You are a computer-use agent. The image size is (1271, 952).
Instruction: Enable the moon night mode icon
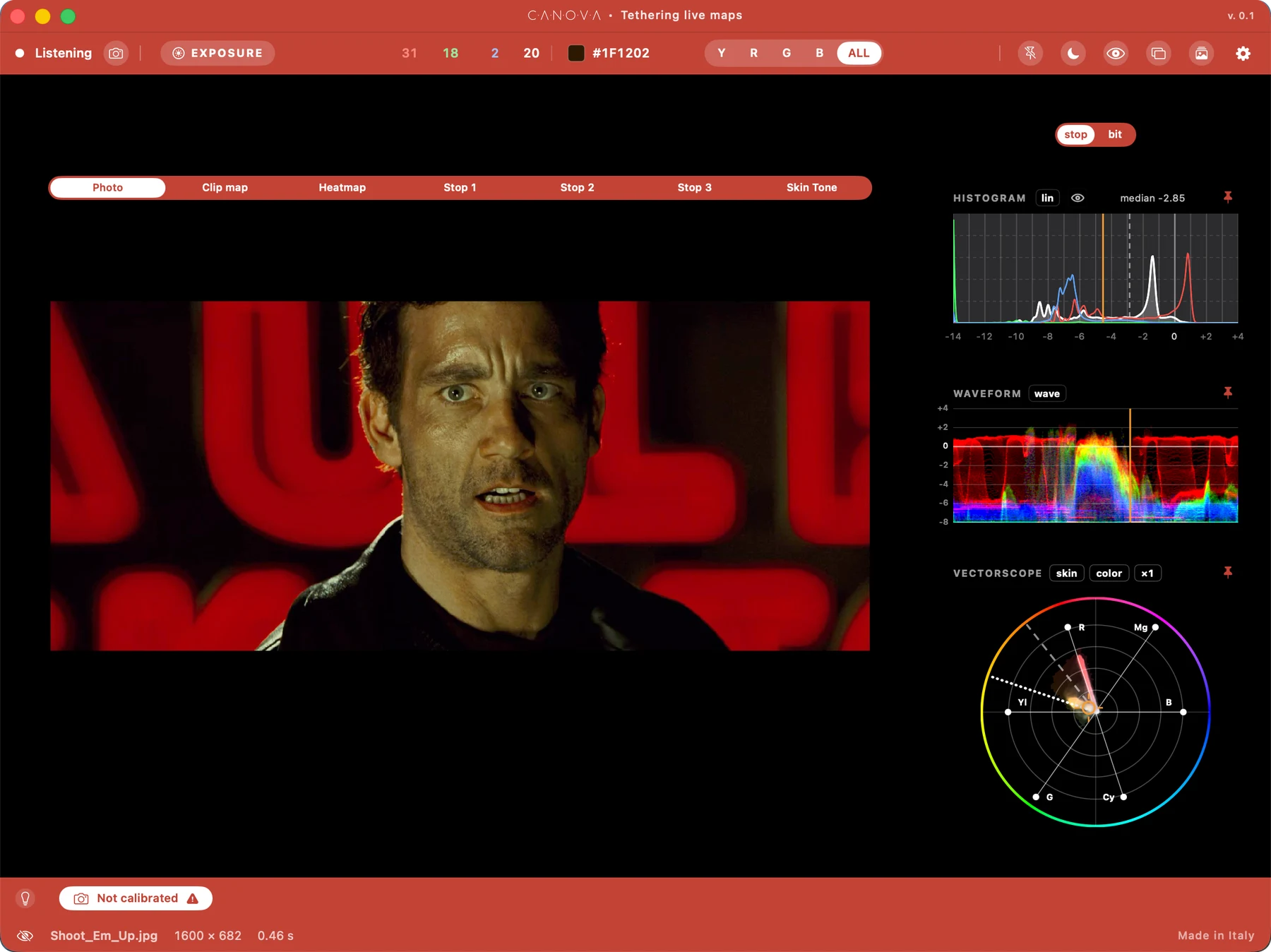tap(1073, 53)
